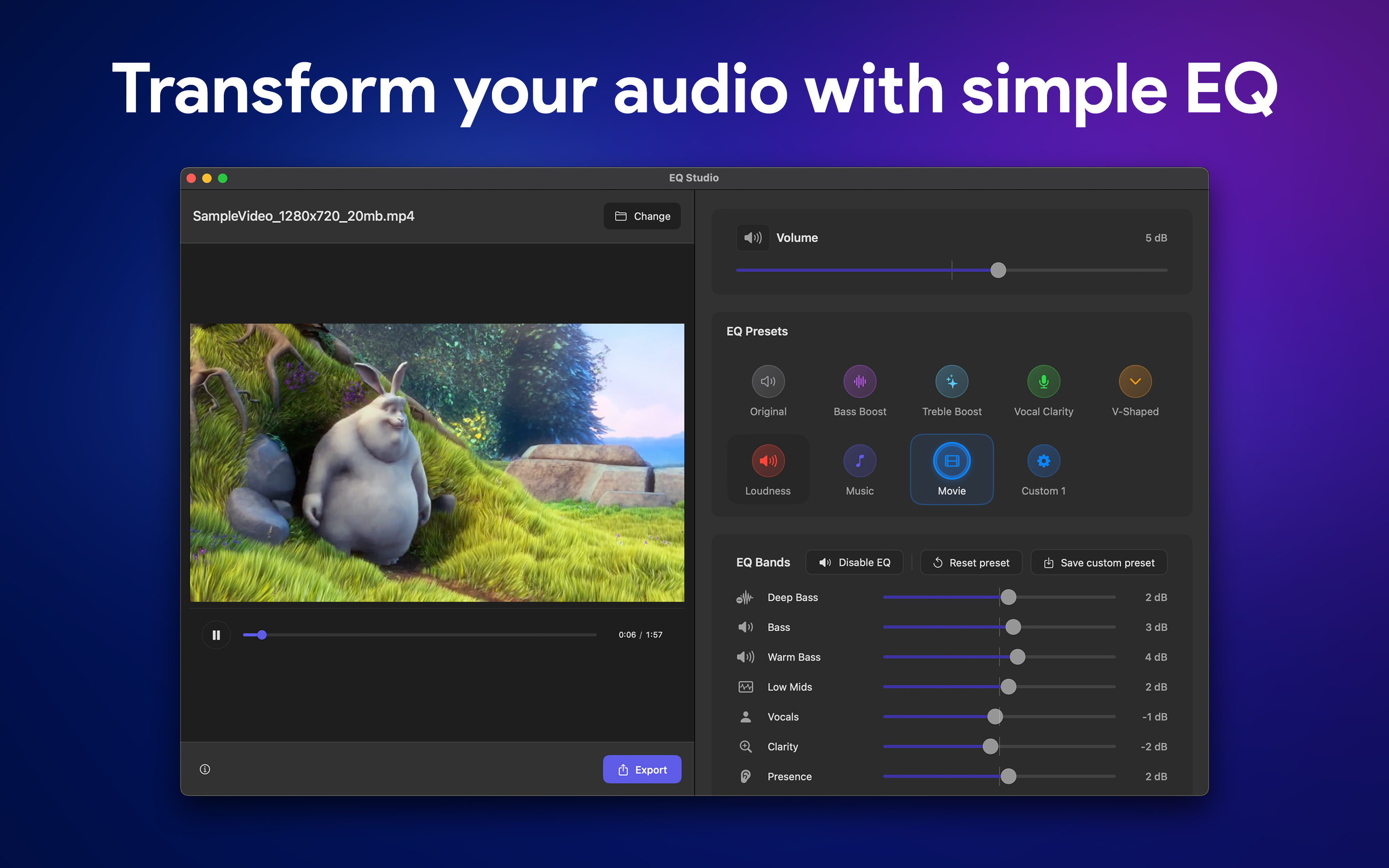Click the Low Mids waveform icon
1389x868 pixels.
(746, 687)
